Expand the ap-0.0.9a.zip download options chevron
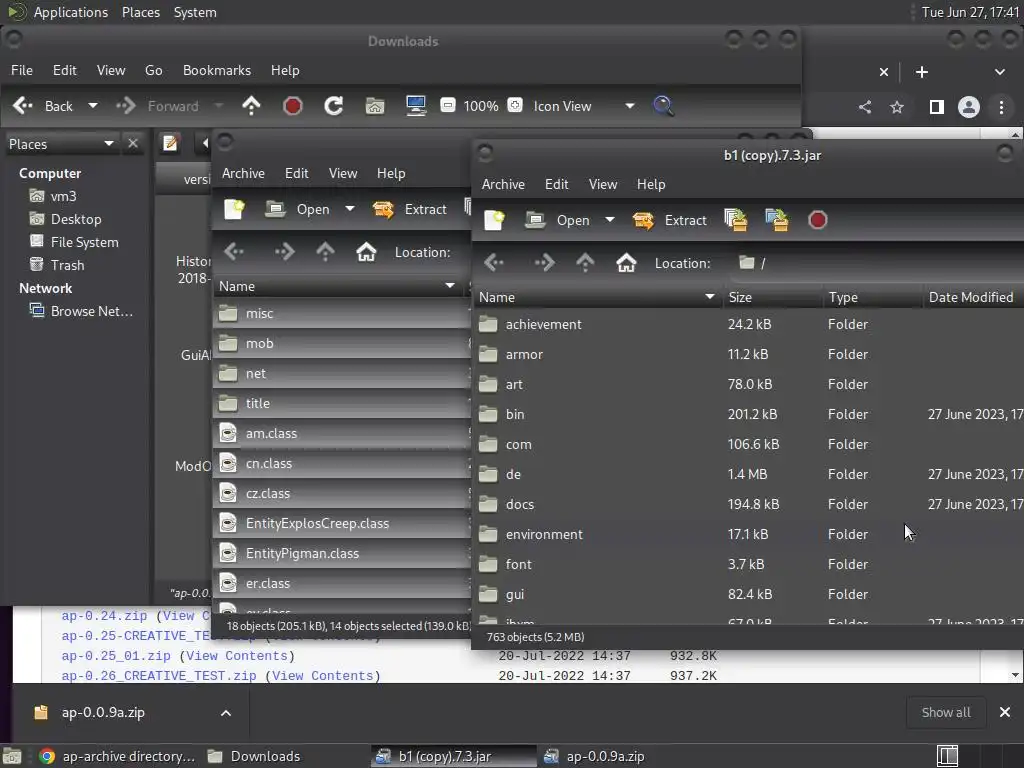This screenshot has width=1024, height=768. [226, 713]
